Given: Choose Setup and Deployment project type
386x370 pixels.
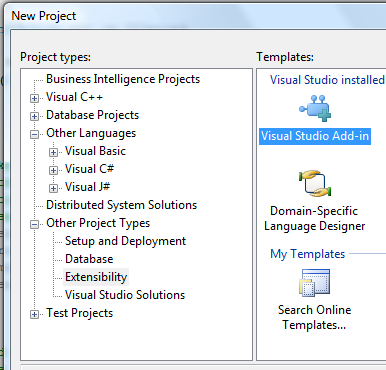Looking at the screenshot, I should (125, 241).
